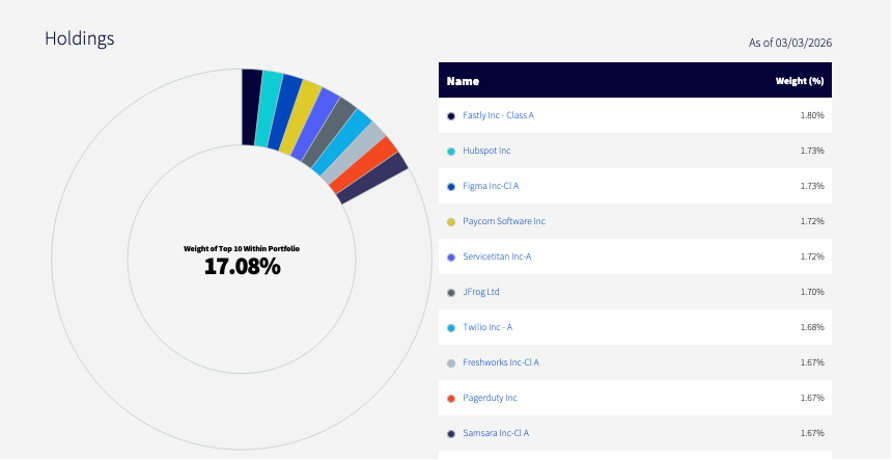Click the orange dot beside Pagerduty Inc
892x460 pixels.
click(x=451, y=398)
